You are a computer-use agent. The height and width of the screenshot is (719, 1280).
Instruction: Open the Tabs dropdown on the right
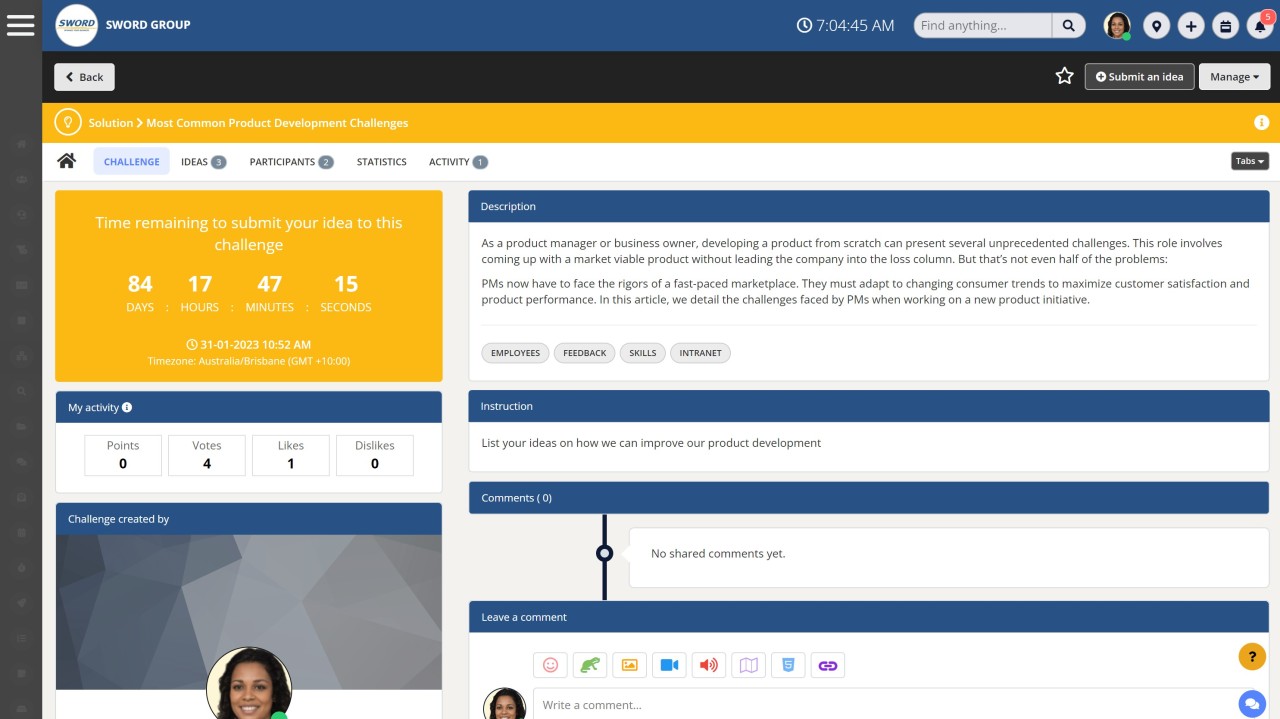coord(1248,160)
